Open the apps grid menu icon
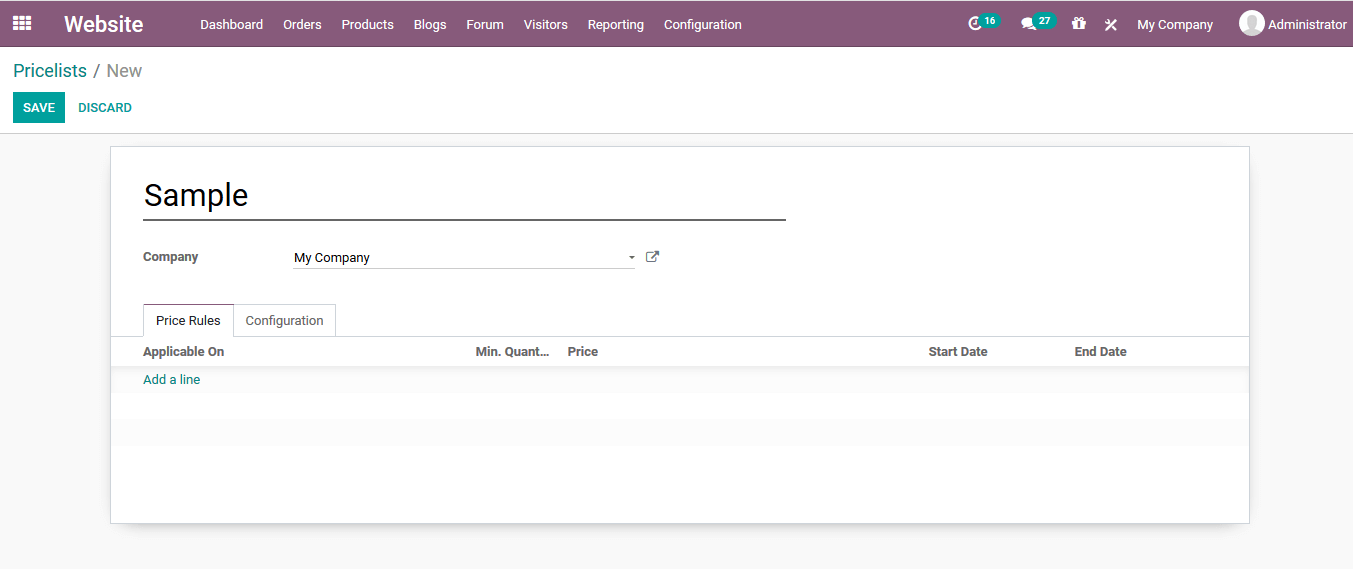This screenshot has width=1353, height=569. pos(22,23)
